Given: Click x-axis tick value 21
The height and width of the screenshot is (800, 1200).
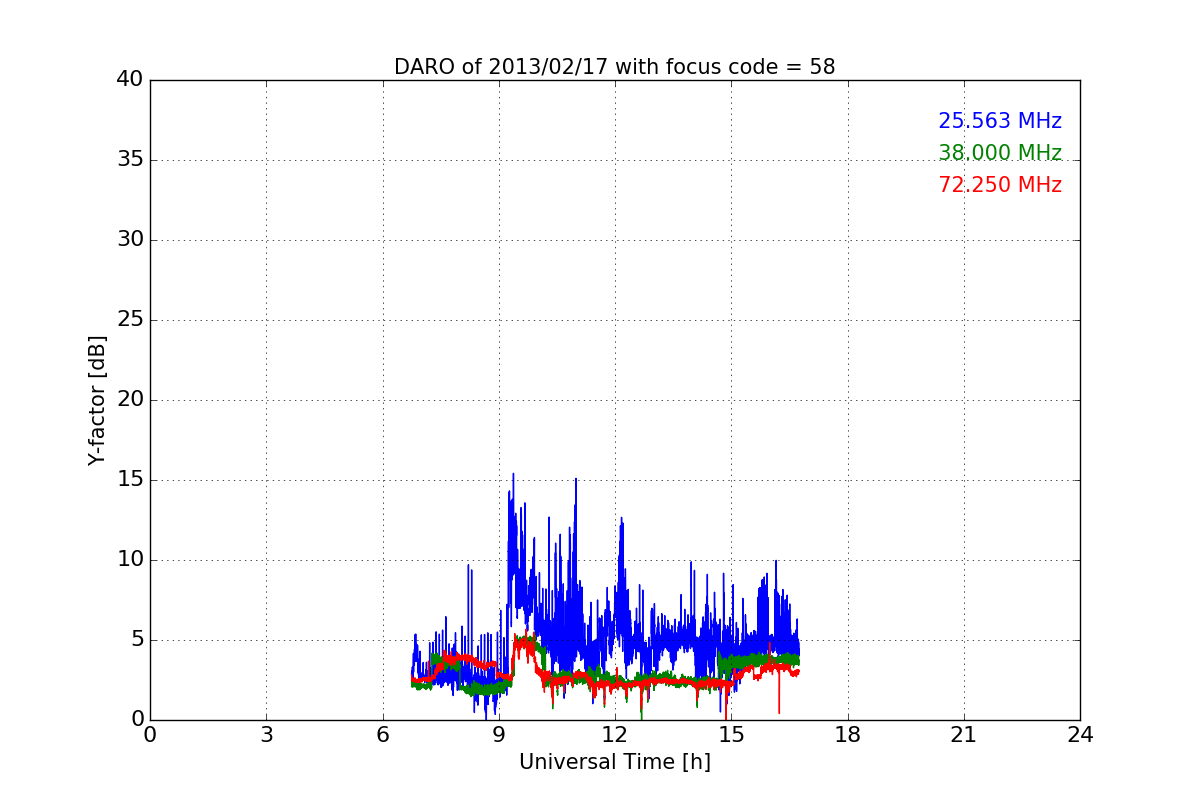Looking at the screenshot, I should [964, 734].
